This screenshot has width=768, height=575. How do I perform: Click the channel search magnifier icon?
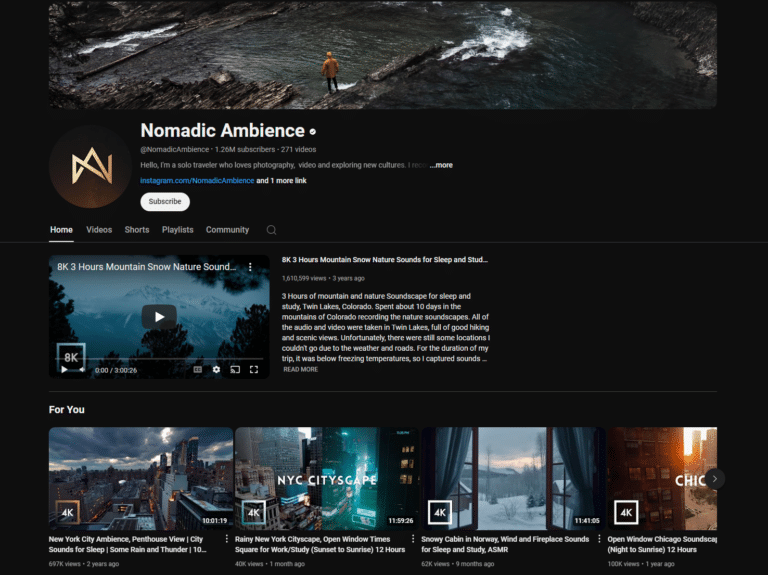point(271,230)
